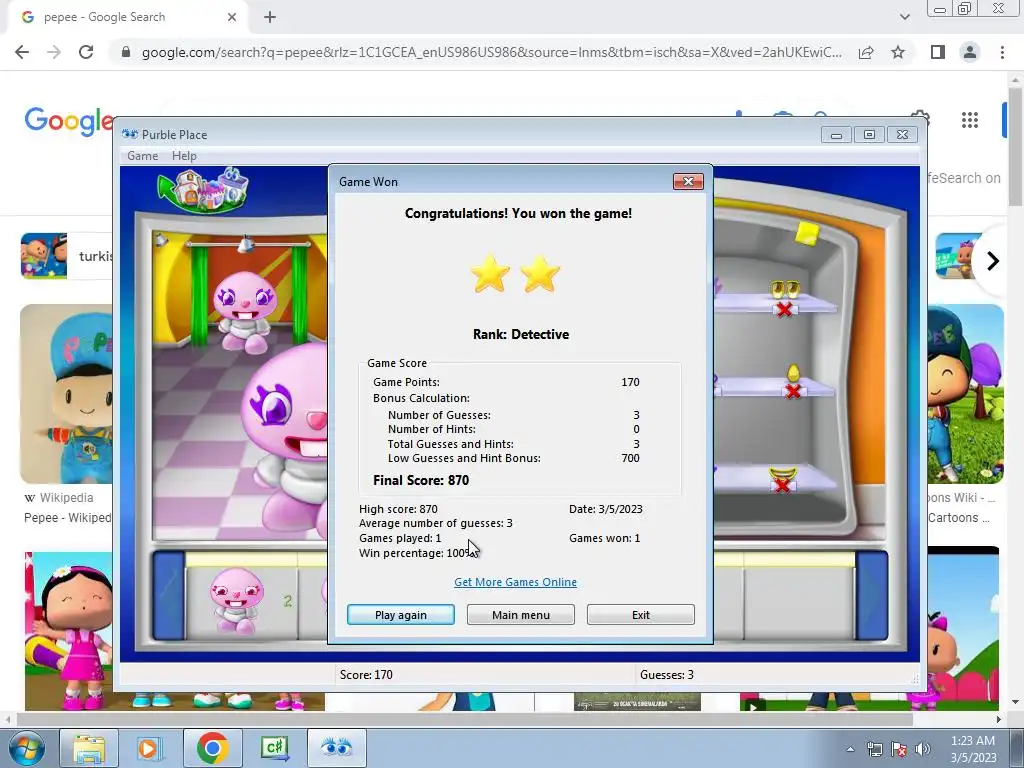Click the small Purble behind the green curtains
This screenshot has width=1024, height=768.
(x=245, y=313)
